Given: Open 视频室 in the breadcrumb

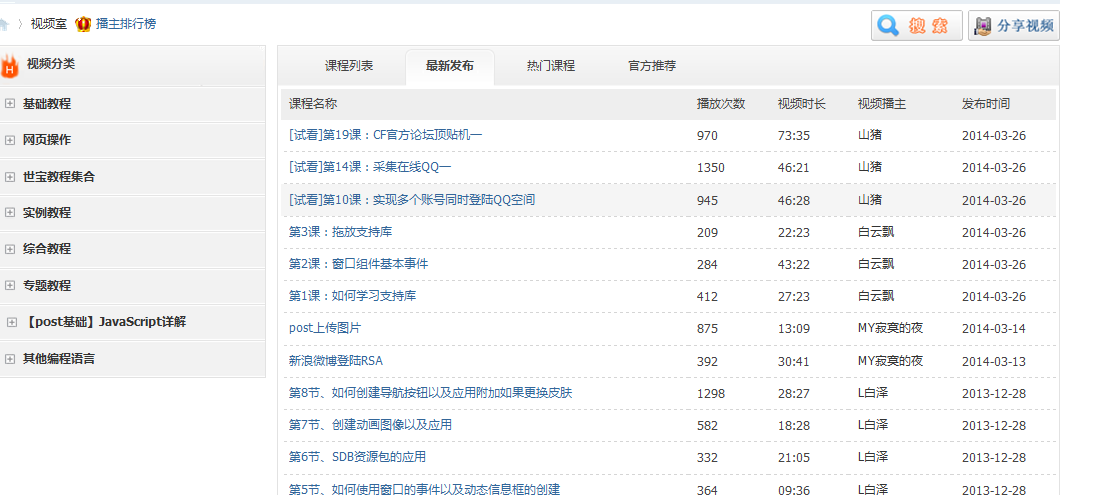Looking at the screenshot, I should [48, 24].
